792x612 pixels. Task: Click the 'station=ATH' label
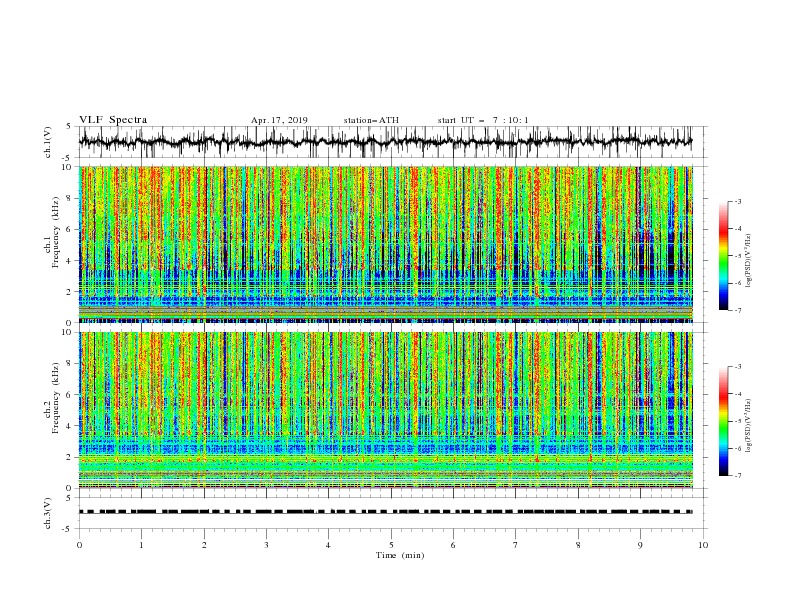pyautogui.click(x=371, y=120)
